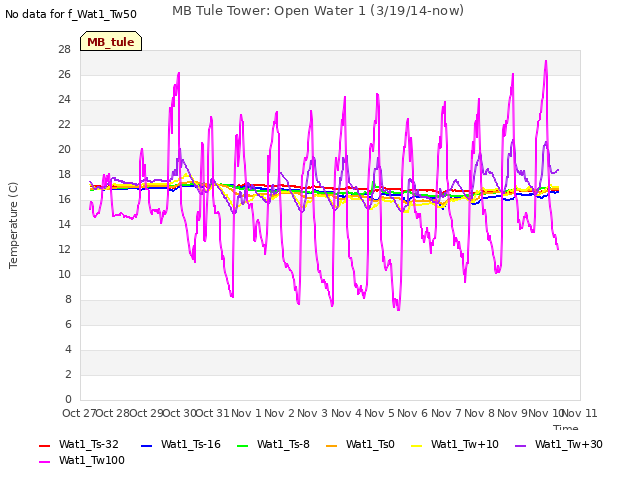Click the Oct 28 x-axis tick label
This screenshot has height=480, width=640.
click(x=113, y=413)
